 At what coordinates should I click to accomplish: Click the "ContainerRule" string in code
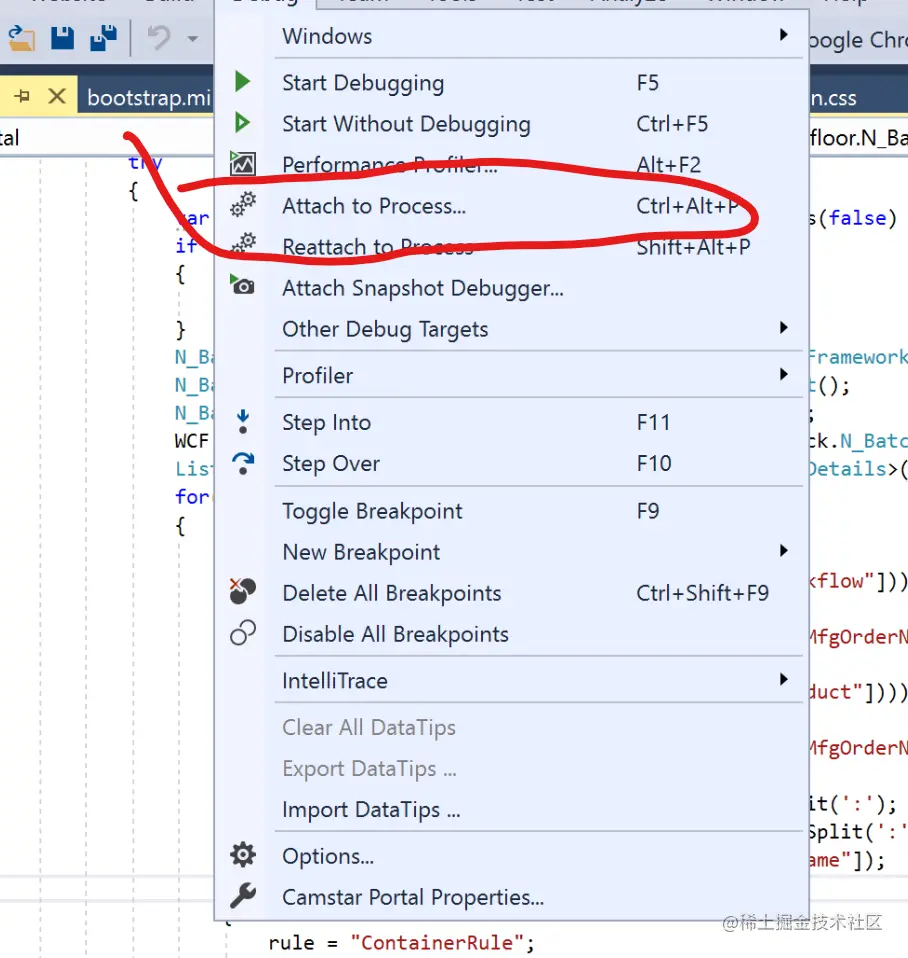[437, 942]
